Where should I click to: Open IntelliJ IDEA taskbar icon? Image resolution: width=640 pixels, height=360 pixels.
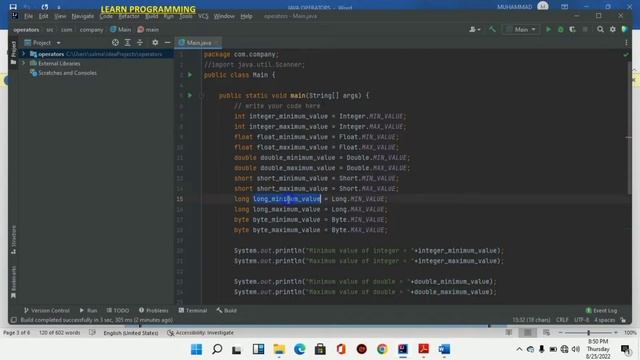(403, 349)
